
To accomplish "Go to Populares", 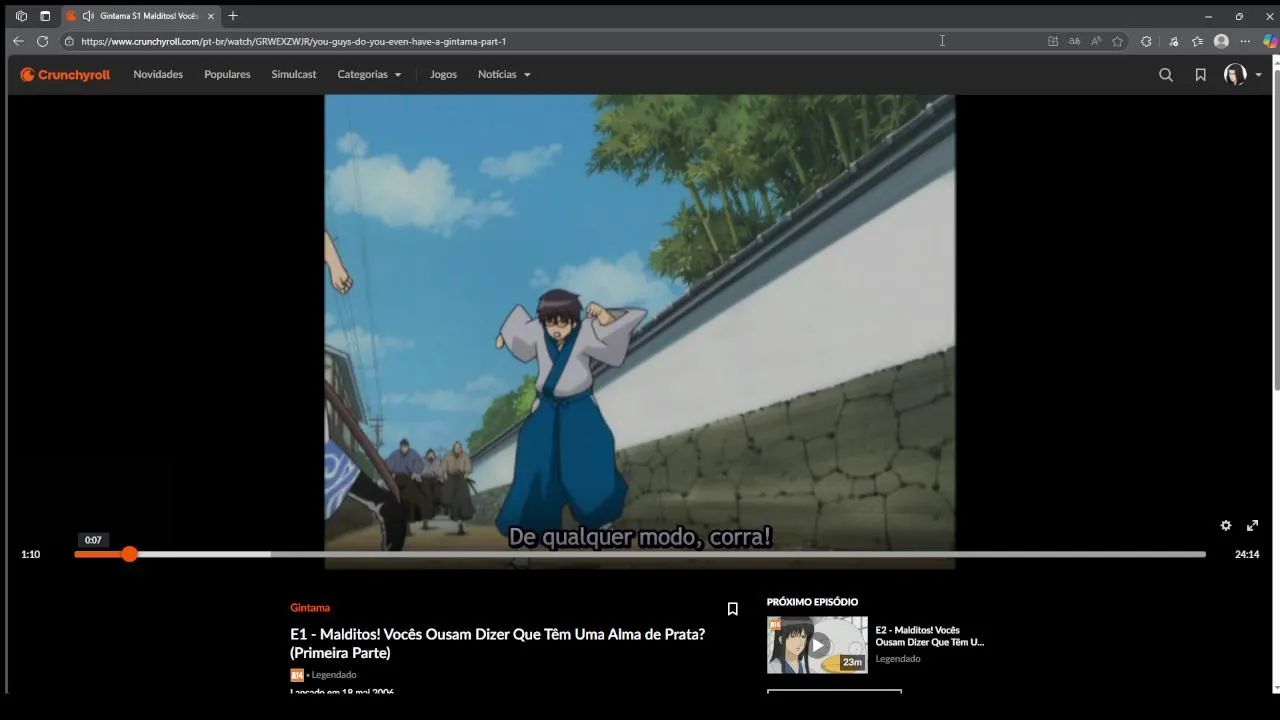I will point(227,74).
